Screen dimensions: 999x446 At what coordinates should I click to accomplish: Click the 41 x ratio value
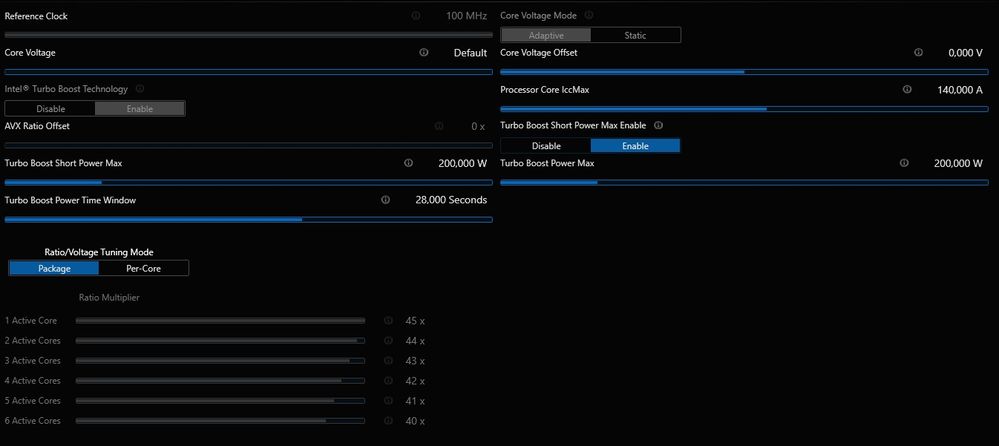415,401
